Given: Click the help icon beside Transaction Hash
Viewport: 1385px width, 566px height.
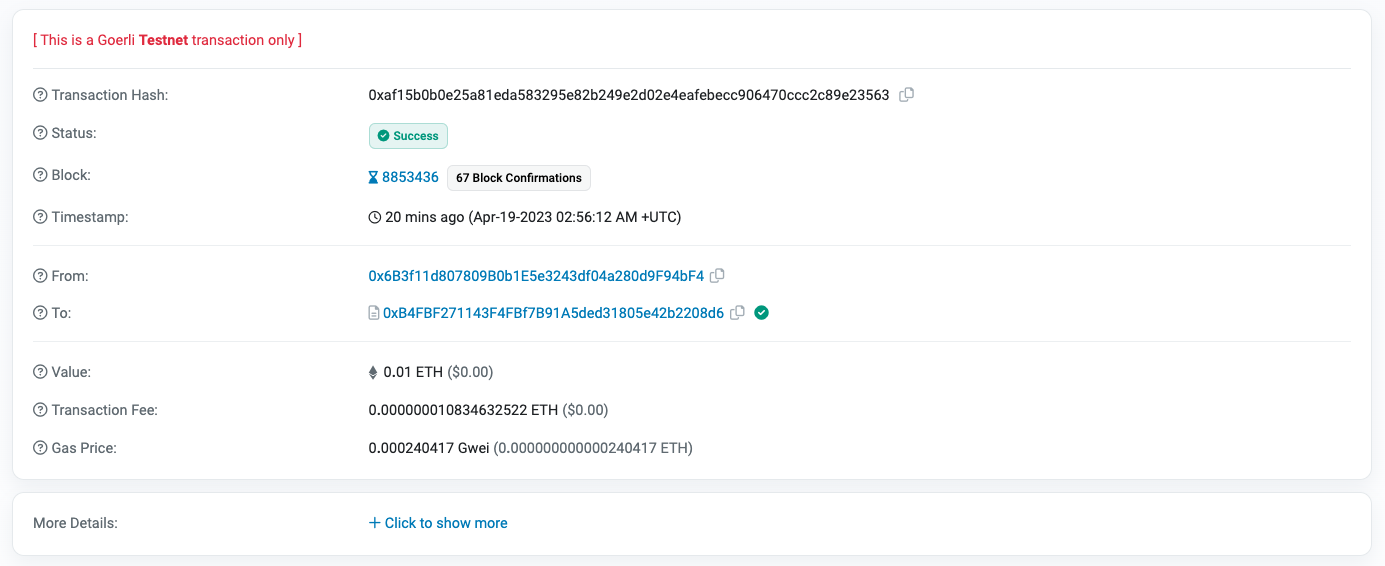Looking at the screenshot, I should pyautogui.click(x=40, y=95).
